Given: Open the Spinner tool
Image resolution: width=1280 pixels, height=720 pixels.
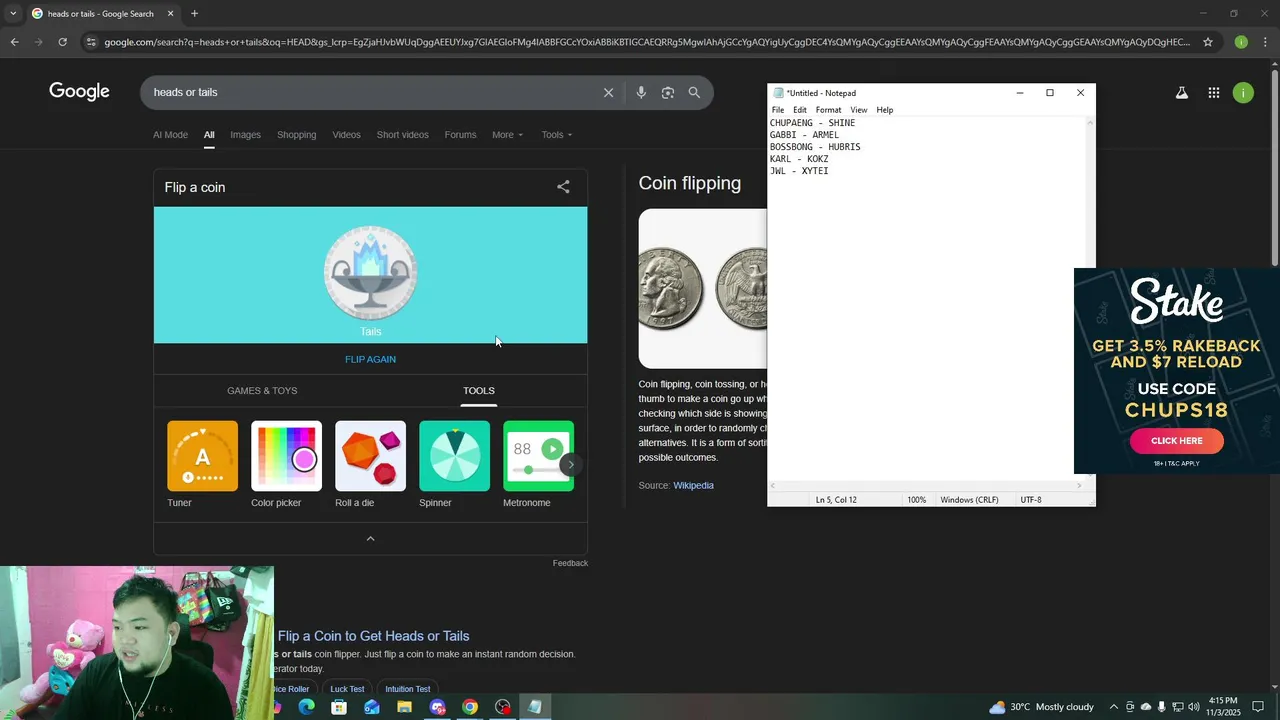Looking at the screenshot, I should [455, 465].
